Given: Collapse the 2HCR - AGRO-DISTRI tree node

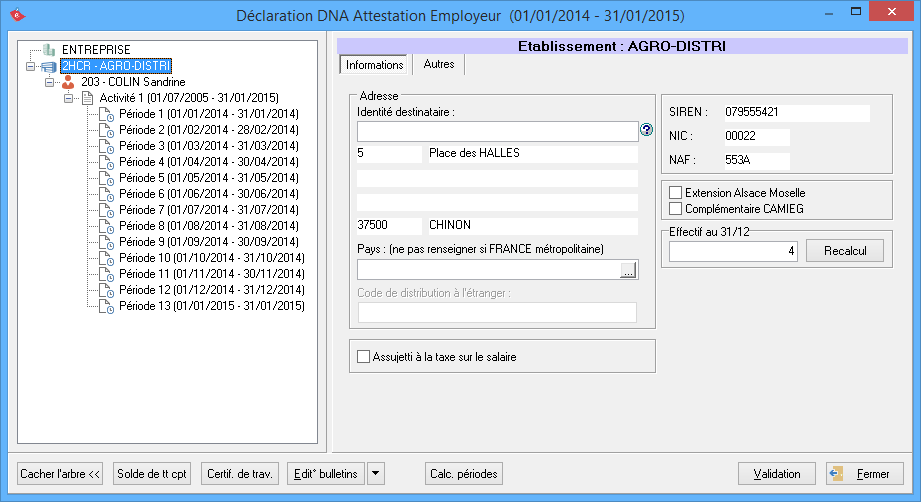Looking at the screenshot, I should click(30, 66).
